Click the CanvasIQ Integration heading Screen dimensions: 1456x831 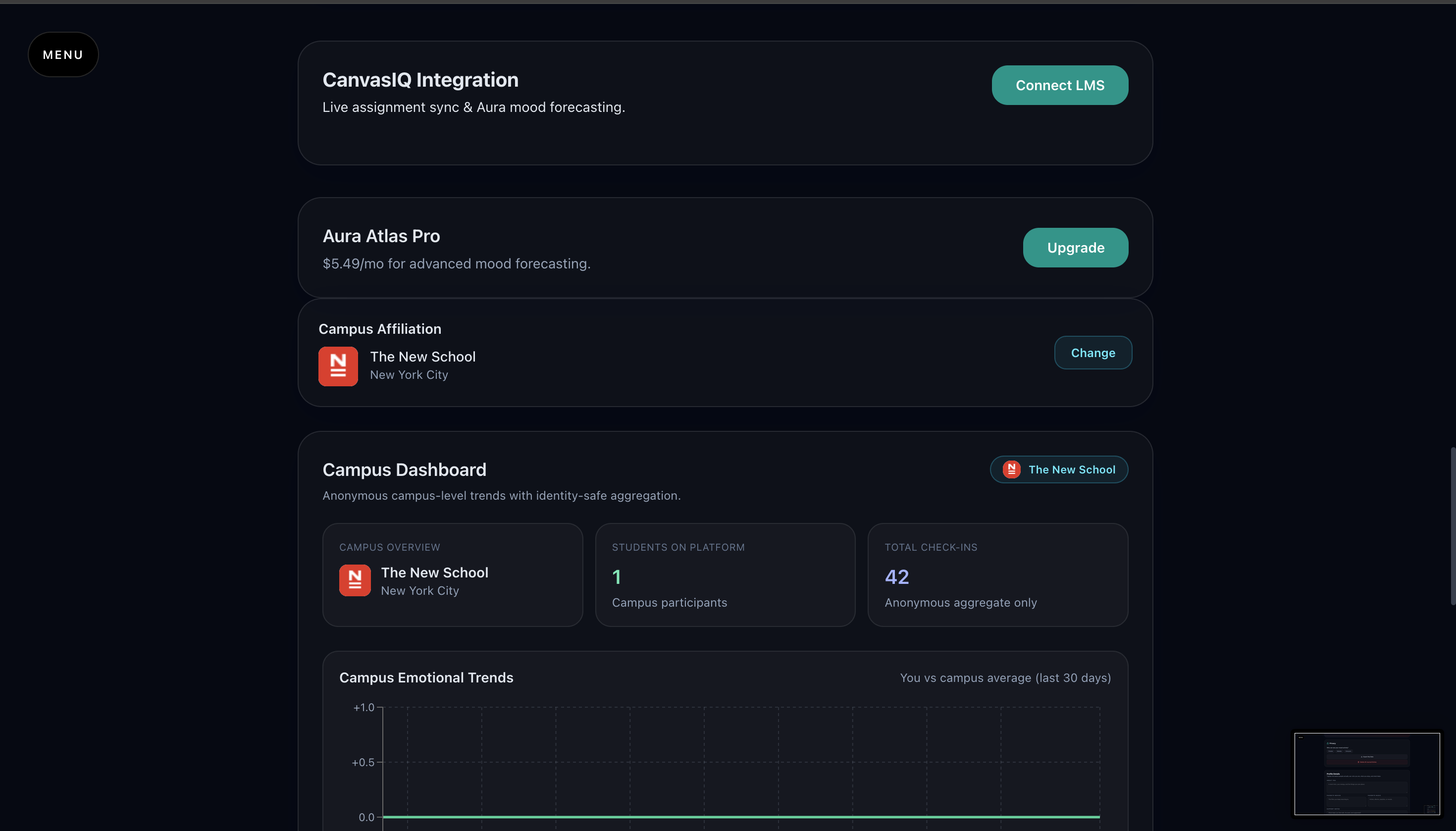click(420, 80)
